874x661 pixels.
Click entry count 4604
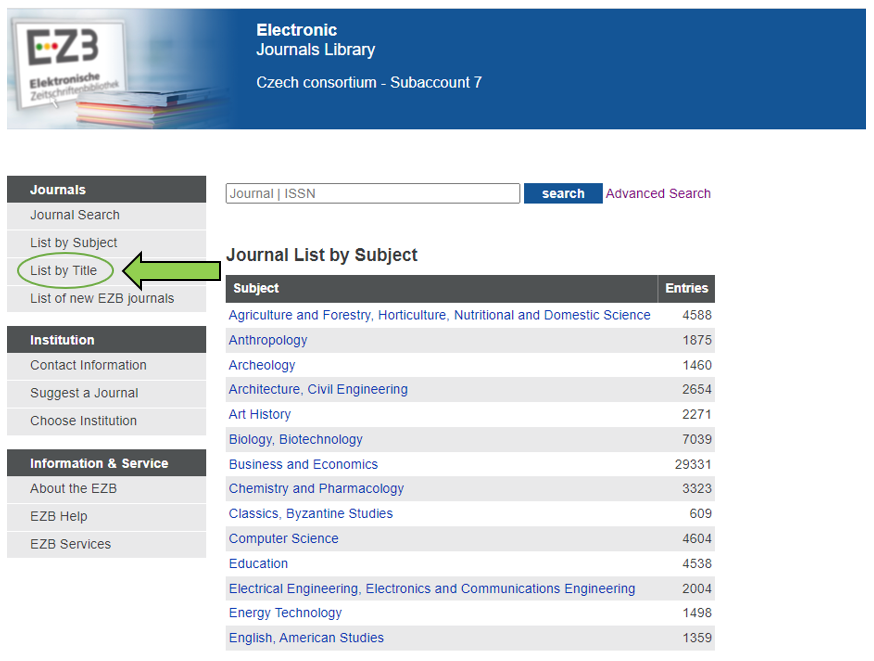click(x=697, y=539)
